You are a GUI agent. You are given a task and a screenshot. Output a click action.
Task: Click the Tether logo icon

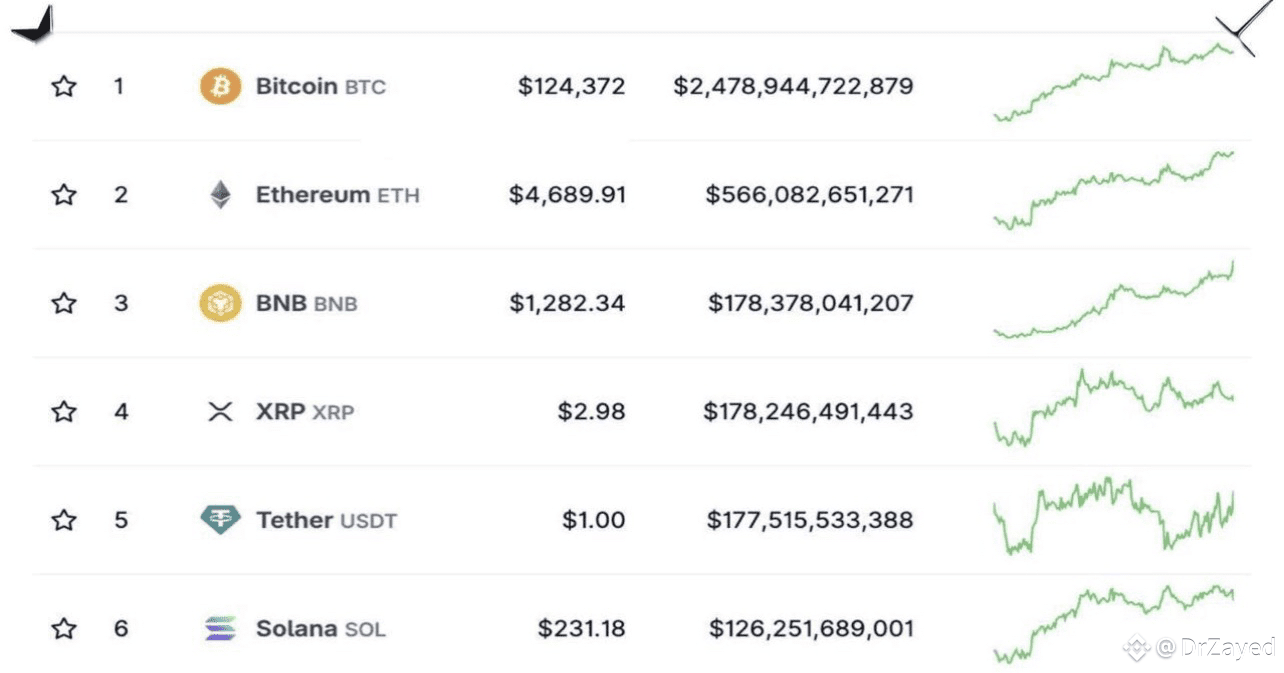pos(220,520)
